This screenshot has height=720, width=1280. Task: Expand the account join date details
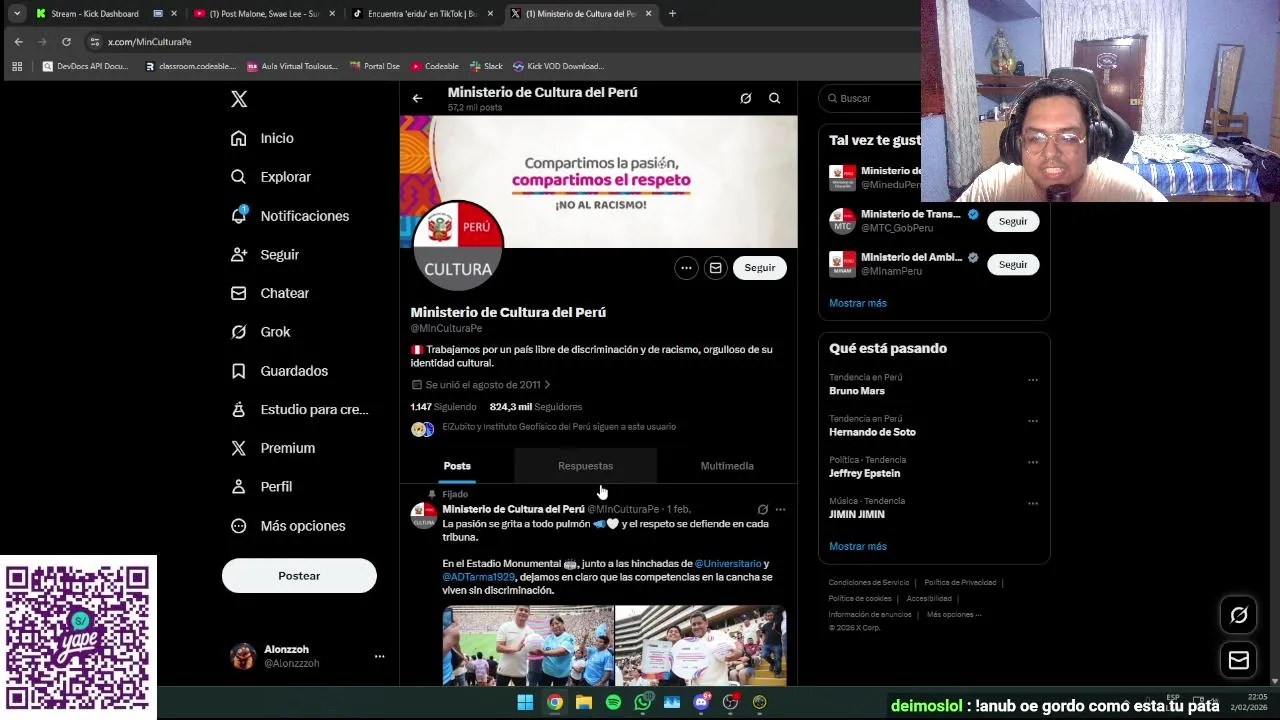tap(481, 385)
